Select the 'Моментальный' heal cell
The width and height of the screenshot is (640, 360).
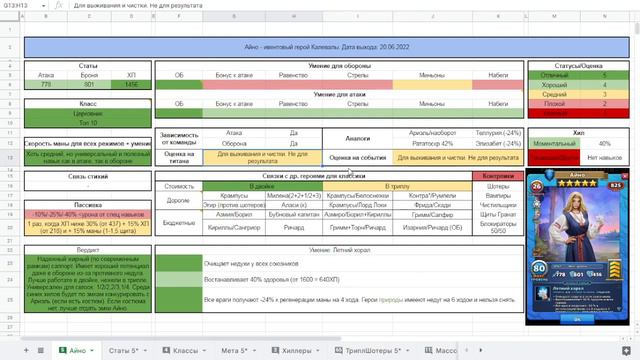554,144
